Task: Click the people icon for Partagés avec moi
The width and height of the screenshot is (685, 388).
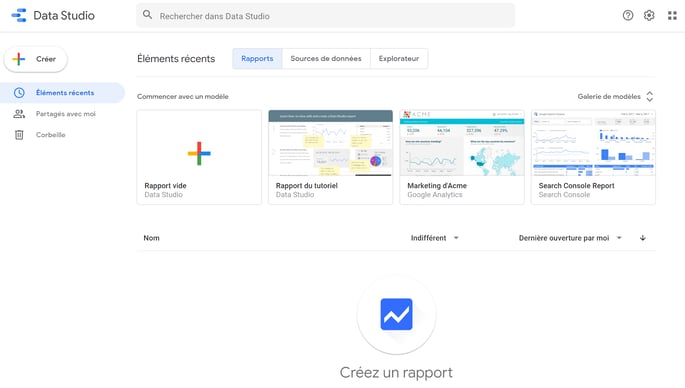Action: (x=19, y=114)
